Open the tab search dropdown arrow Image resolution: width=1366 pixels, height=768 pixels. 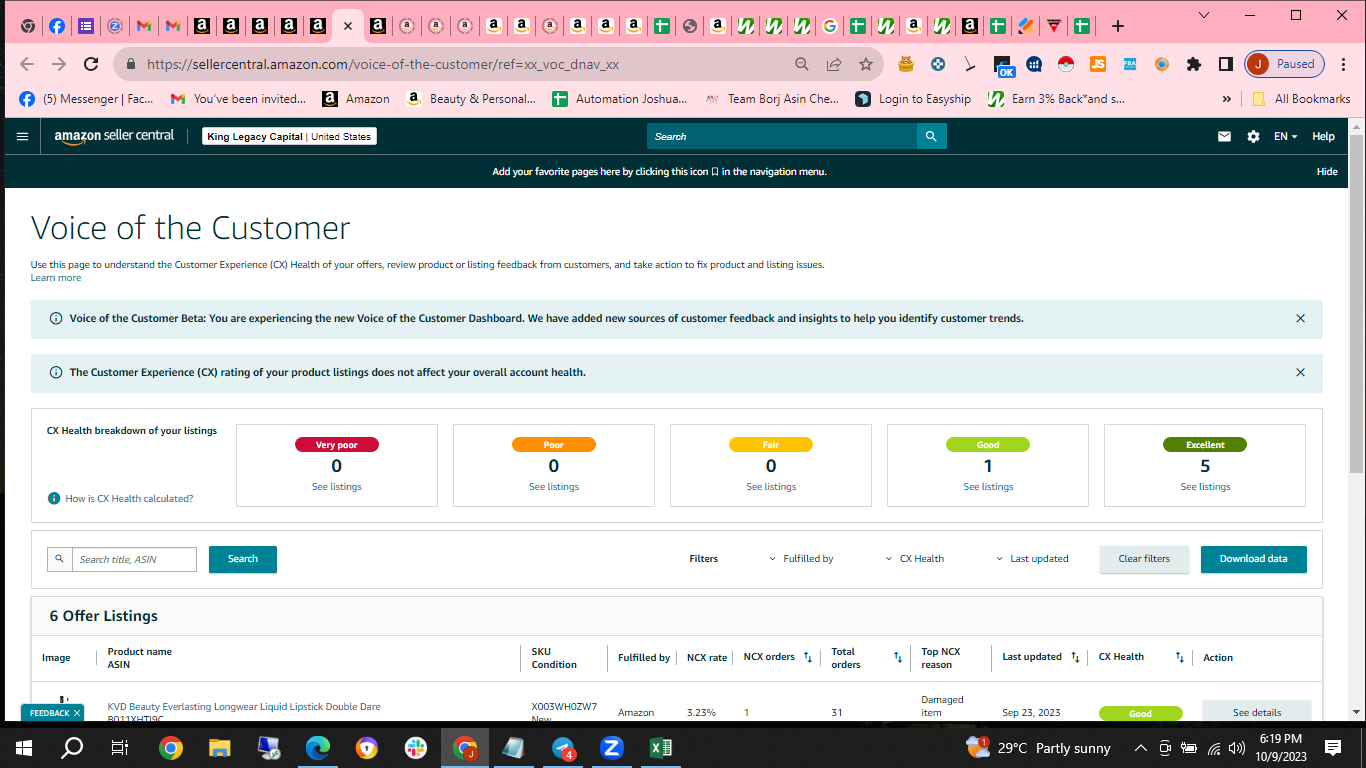(x=1204, y=14)
